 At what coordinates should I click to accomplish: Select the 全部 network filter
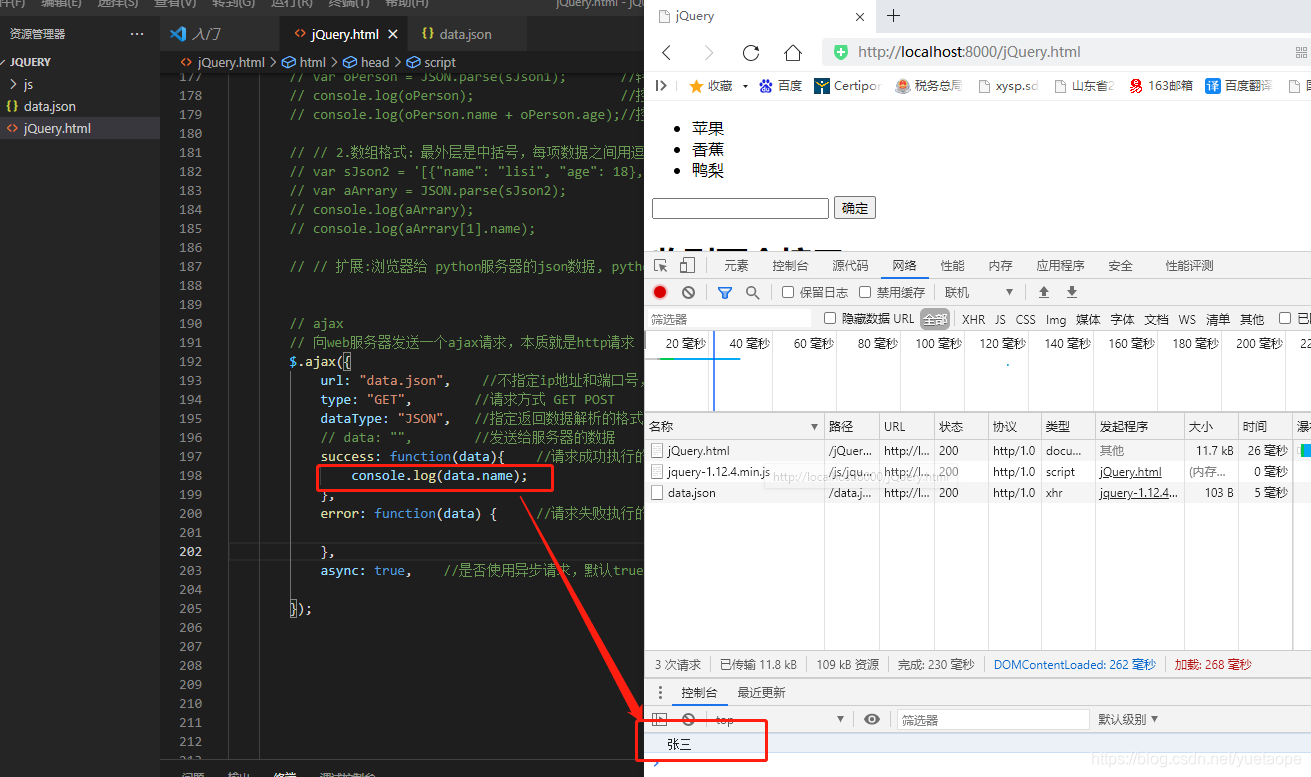(x=935, y=319)
